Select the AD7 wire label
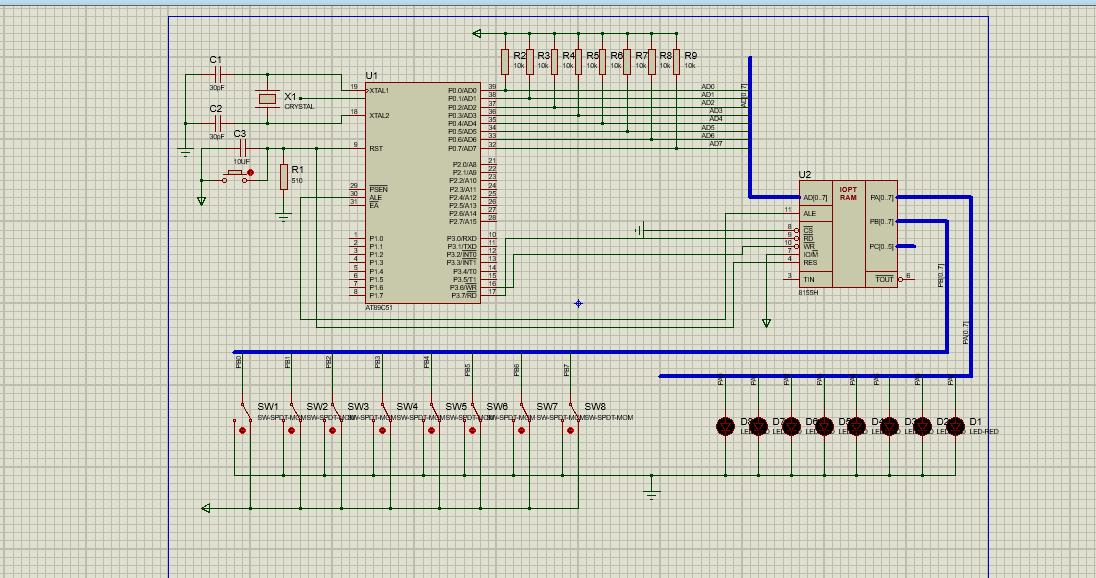 pyautogui.click(x=715, y=144)
